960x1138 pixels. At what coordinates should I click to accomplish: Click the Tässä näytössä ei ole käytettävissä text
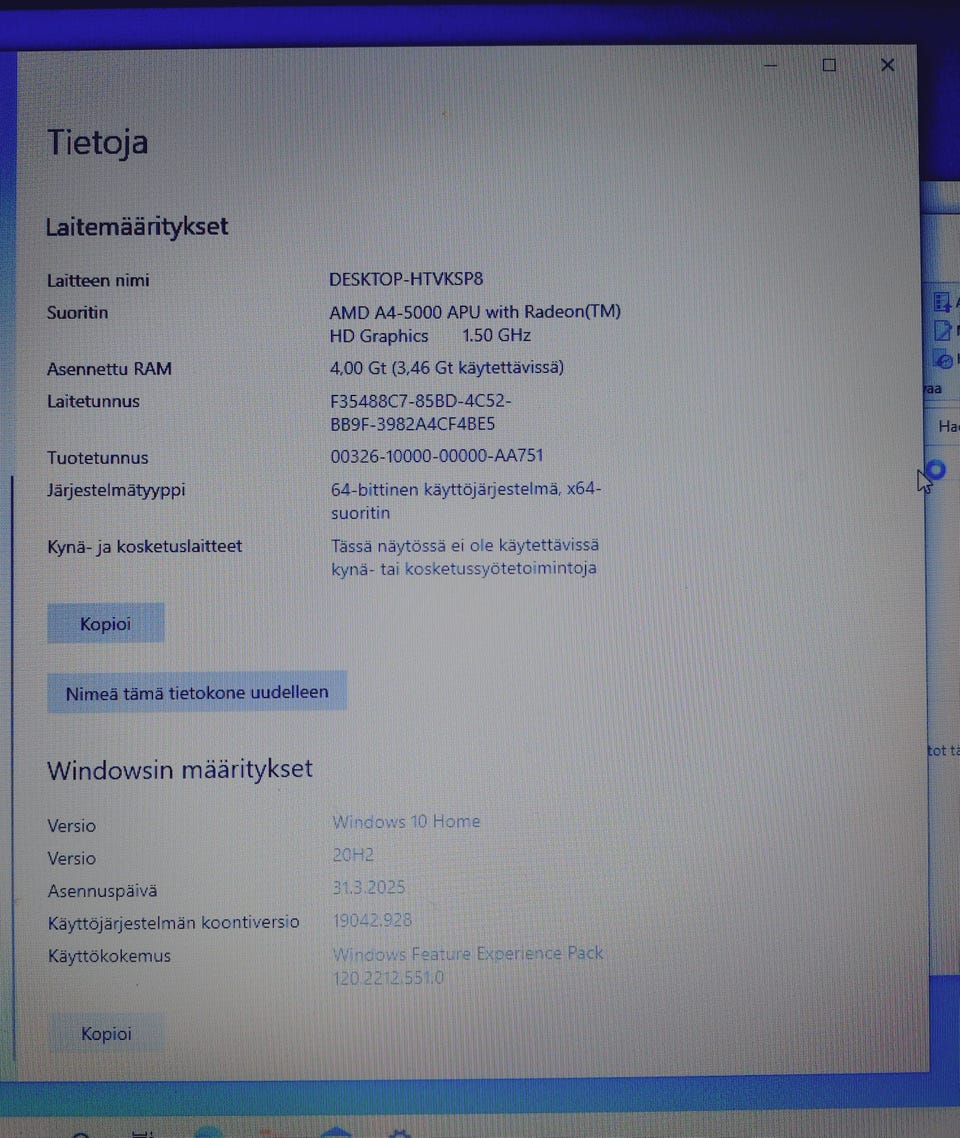click(x=465, y=557)
